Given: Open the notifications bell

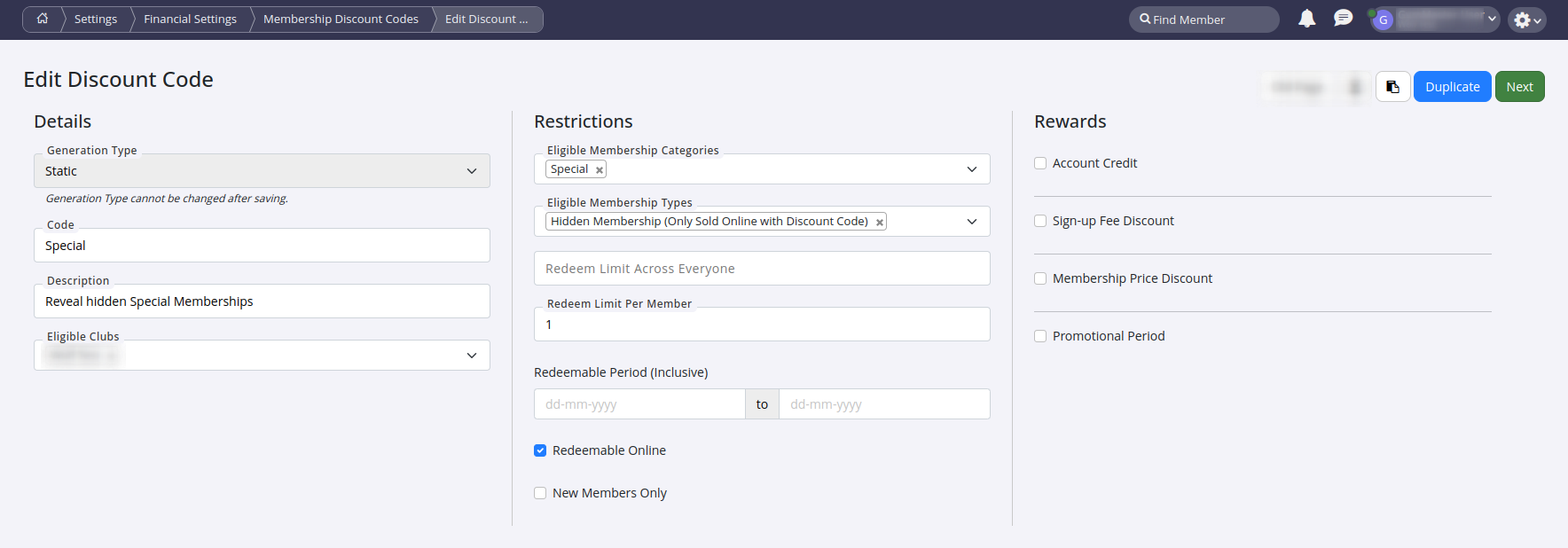Looking at the screenshot, I should point(1306,19).
